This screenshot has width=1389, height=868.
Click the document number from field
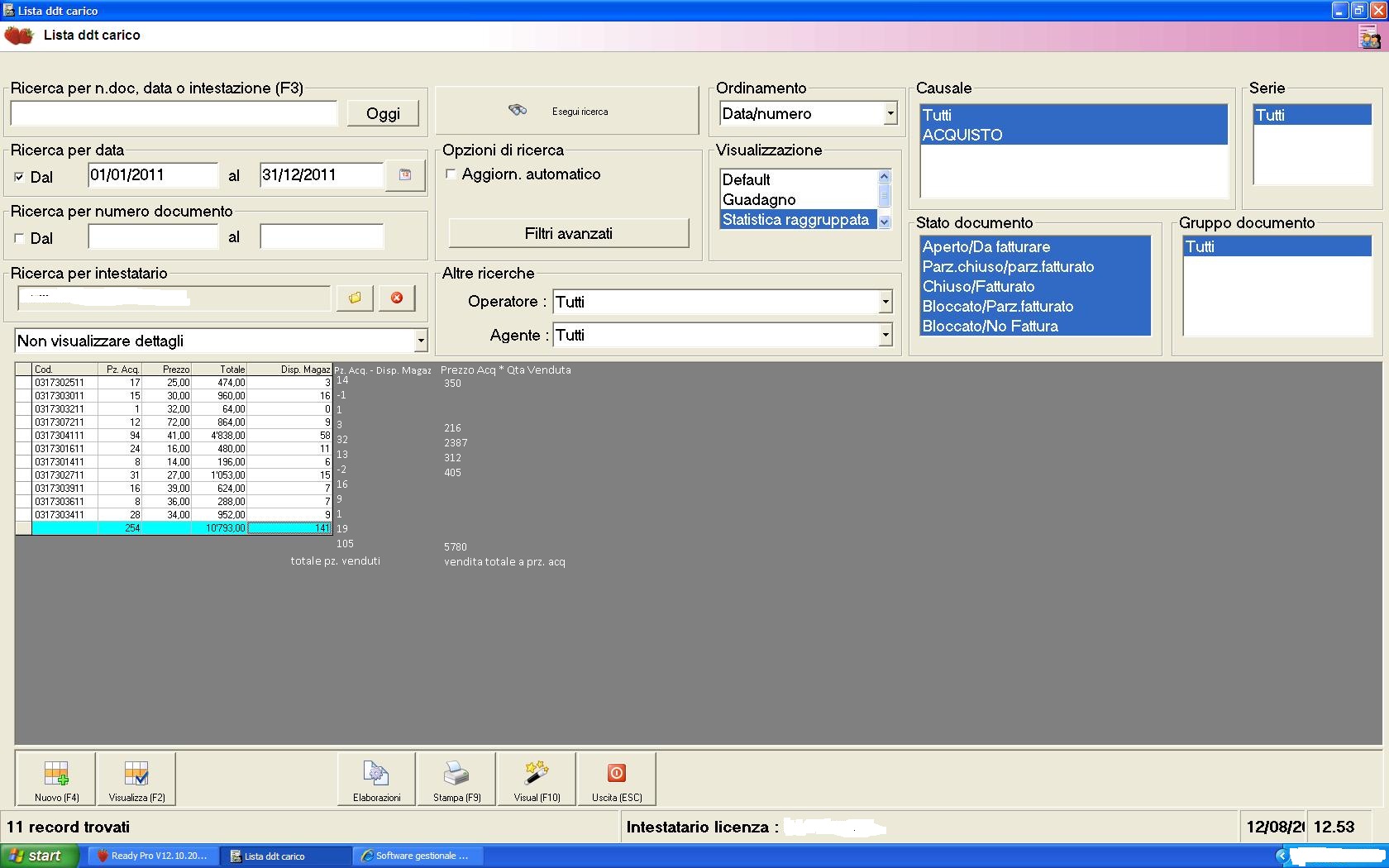coord(153,236)
